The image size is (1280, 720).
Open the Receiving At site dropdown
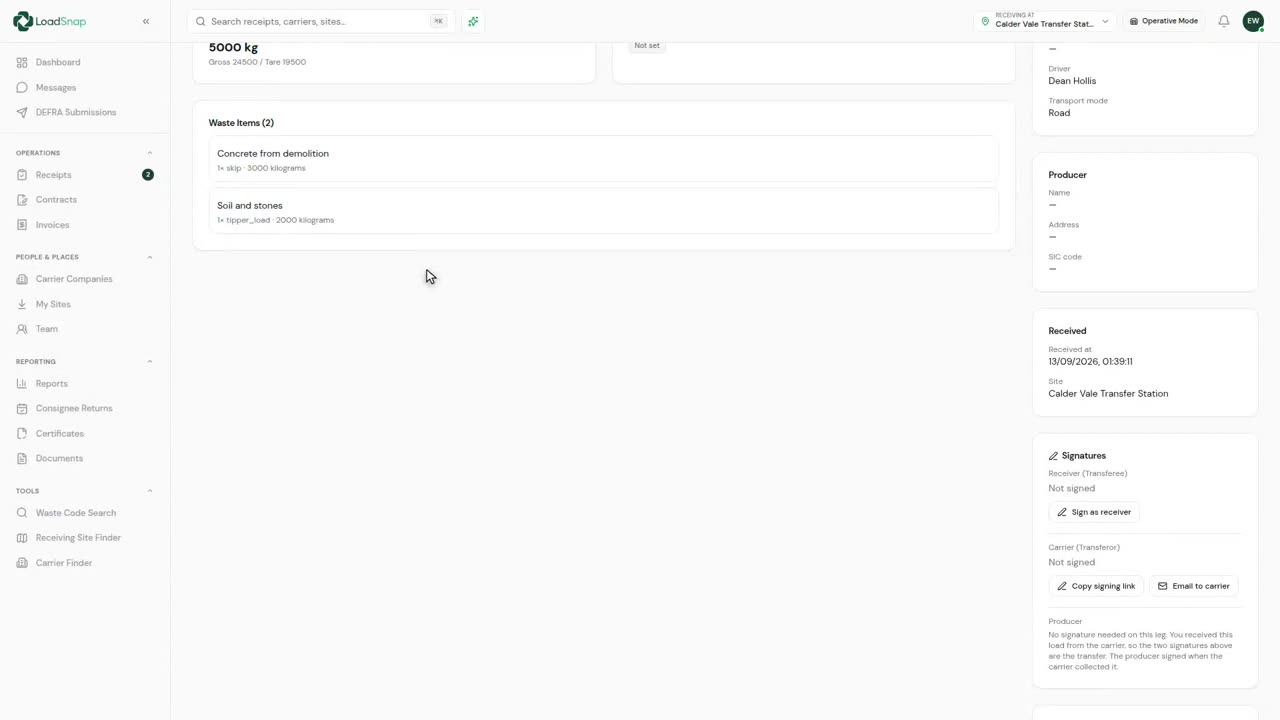(x=1045, y=21)
